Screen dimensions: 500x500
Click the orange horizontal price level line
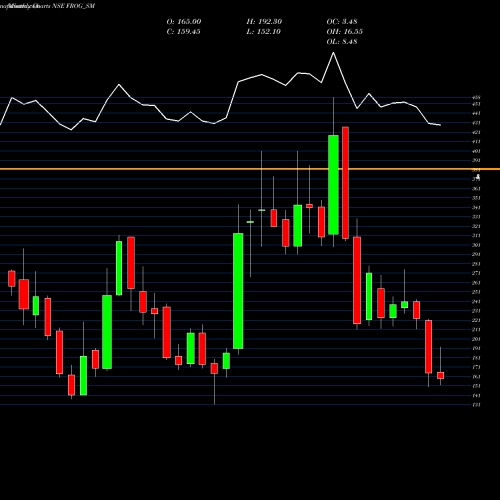250,169
